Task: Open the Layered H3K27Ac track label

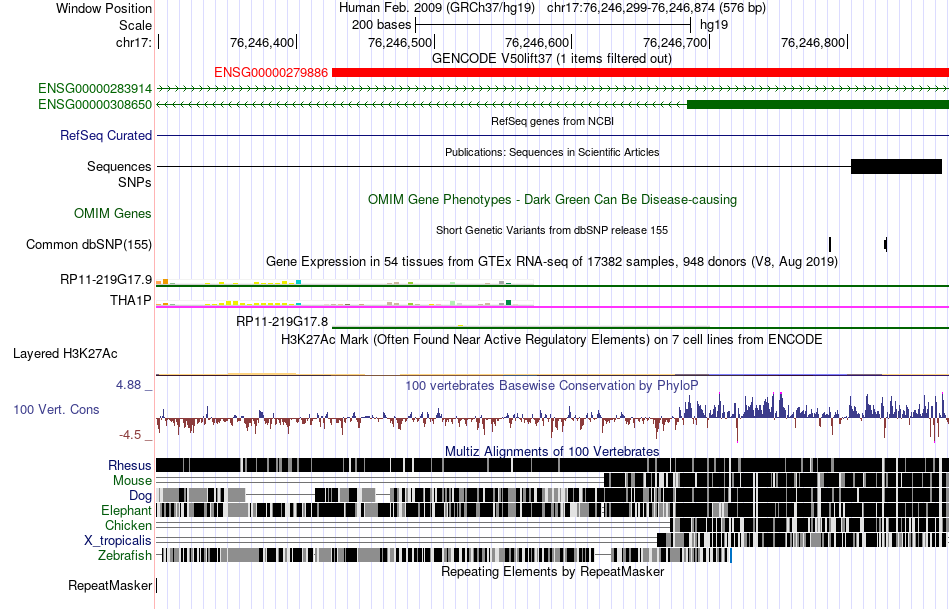Action: point(65,354)
